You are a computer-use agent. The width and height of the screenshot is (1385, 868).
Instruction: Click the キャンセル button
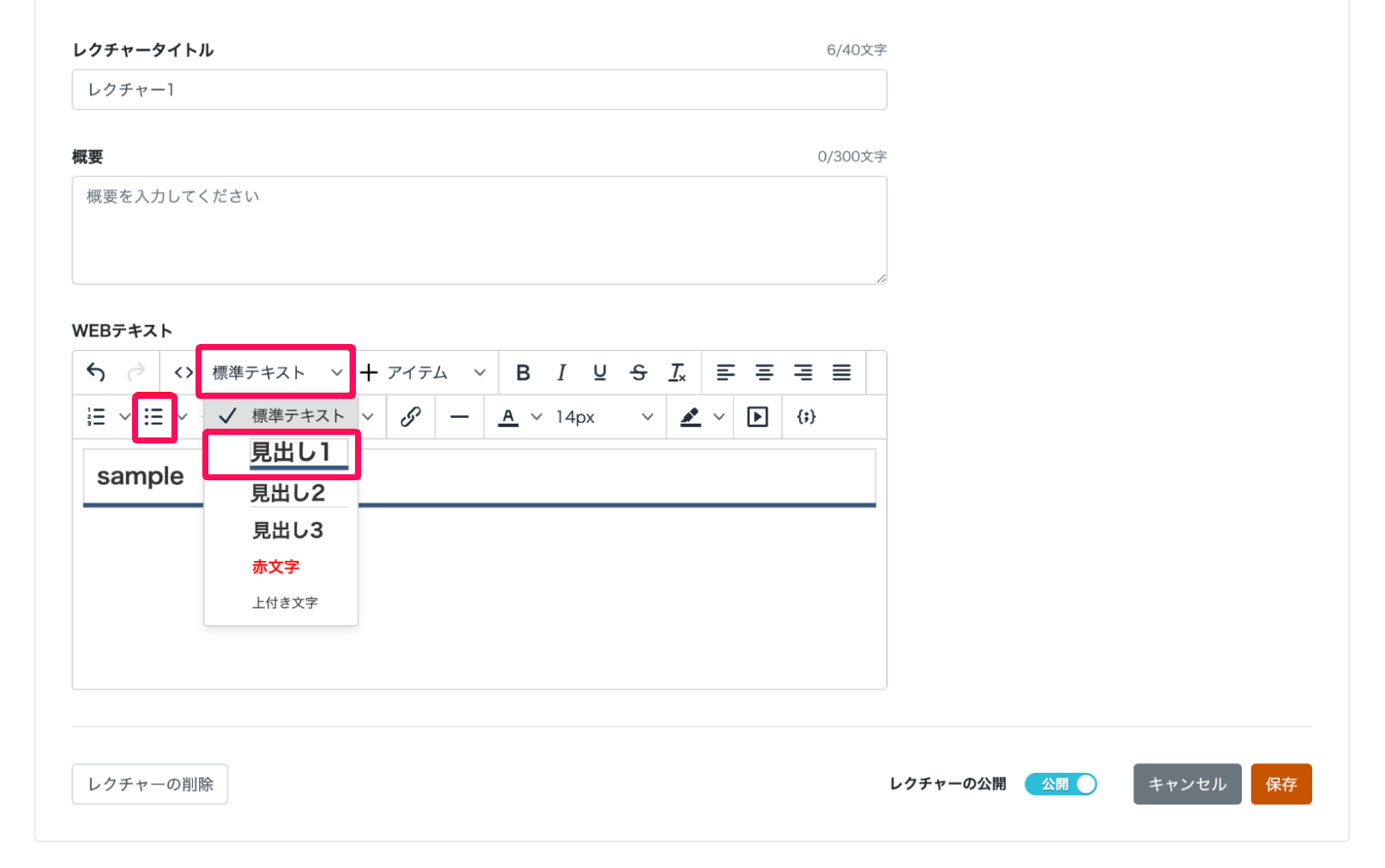coord(1187,784)
